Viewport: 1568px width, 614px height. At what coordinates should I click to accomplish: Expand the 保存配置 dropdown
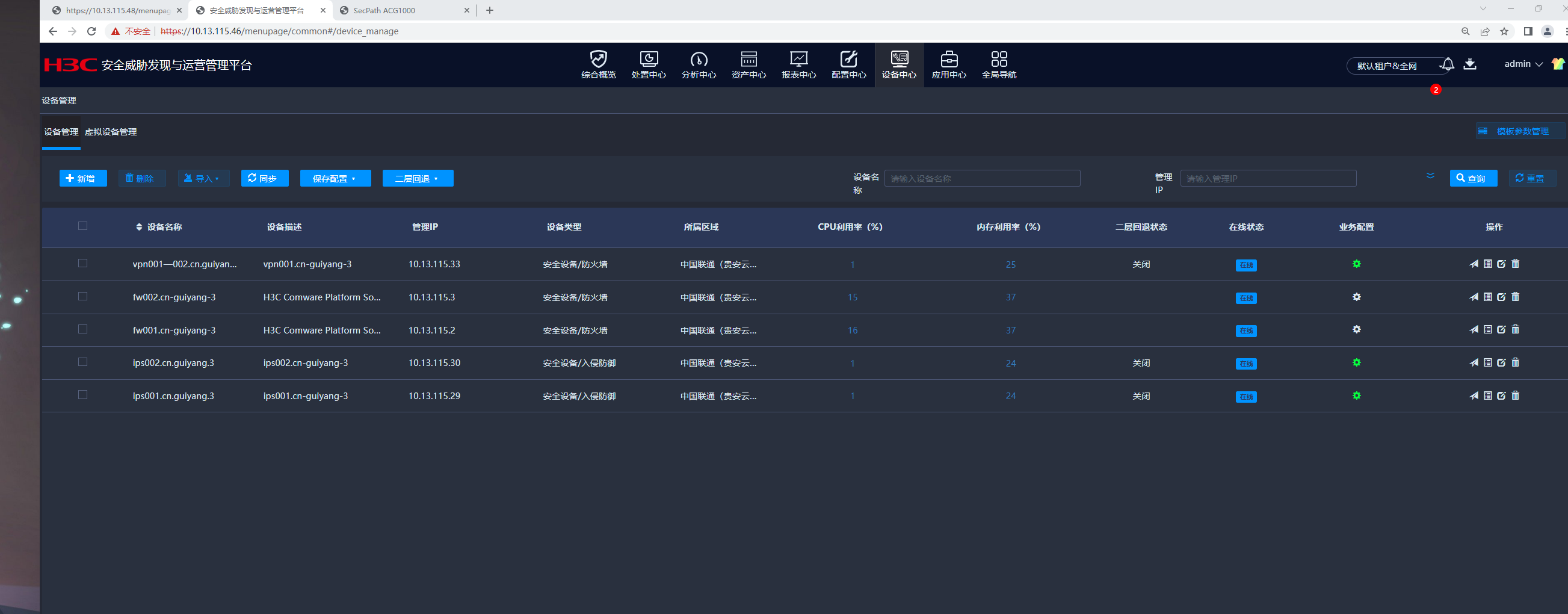(335, 178)
